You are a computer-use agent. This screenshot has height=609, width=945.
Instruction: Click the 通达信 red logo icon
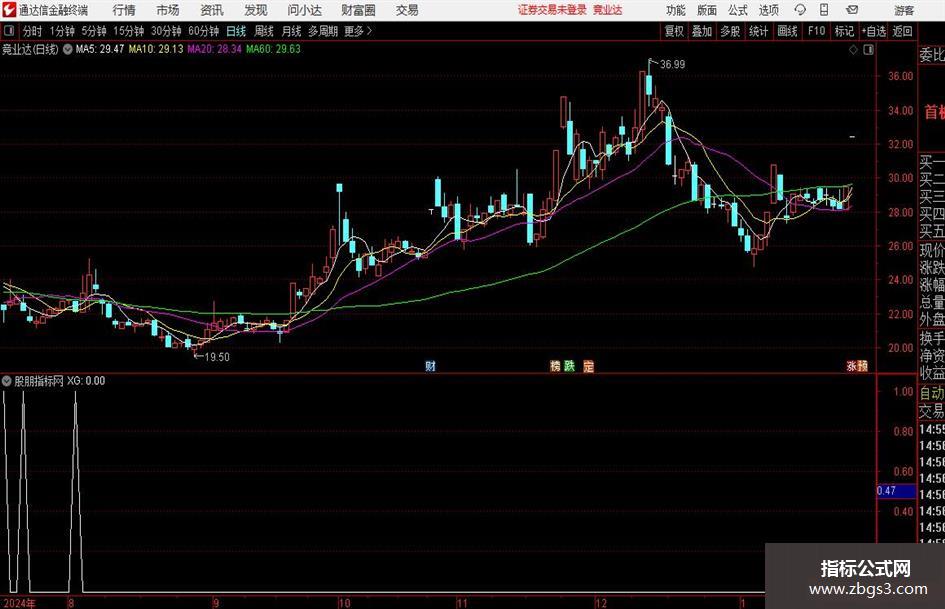click(x=10, y=10)
